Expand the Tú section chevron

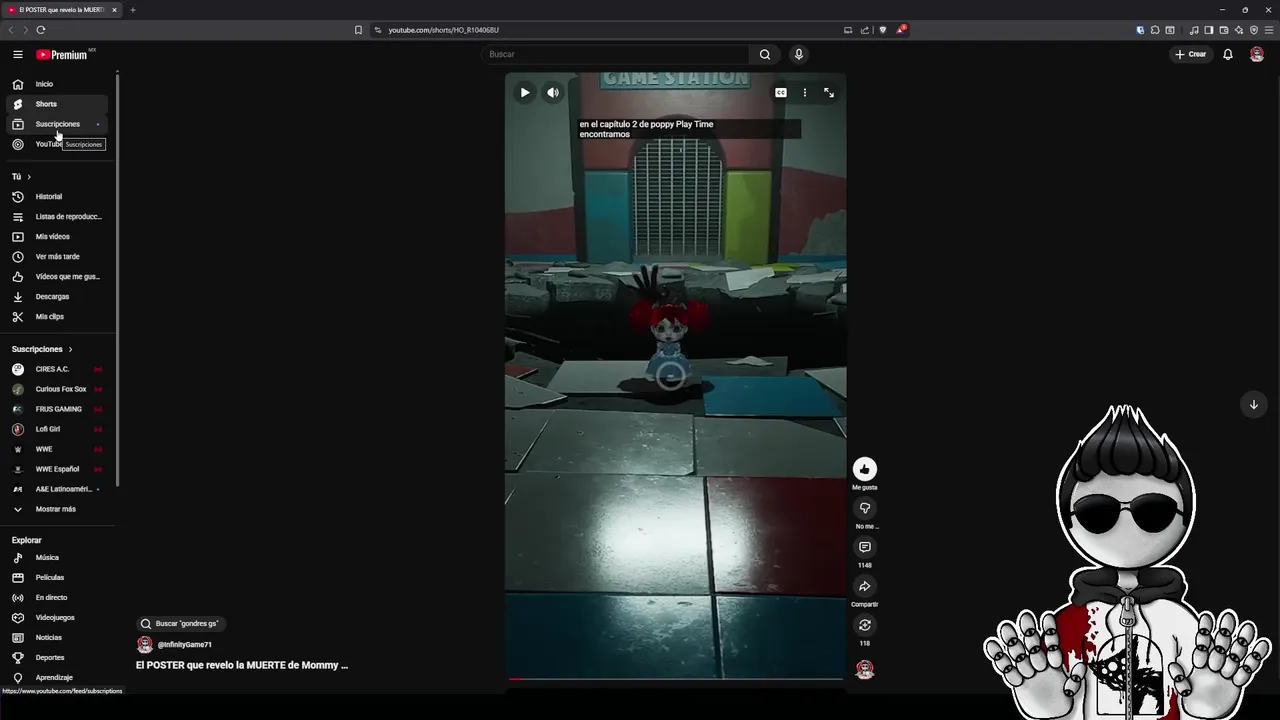point(29,177)
